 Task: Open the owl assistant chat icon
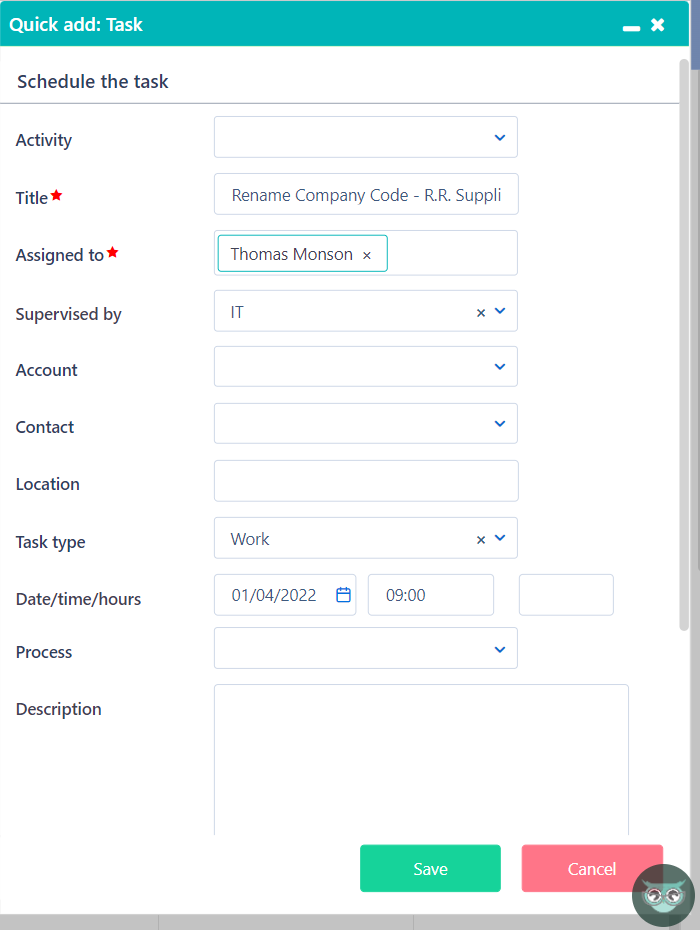663,896
